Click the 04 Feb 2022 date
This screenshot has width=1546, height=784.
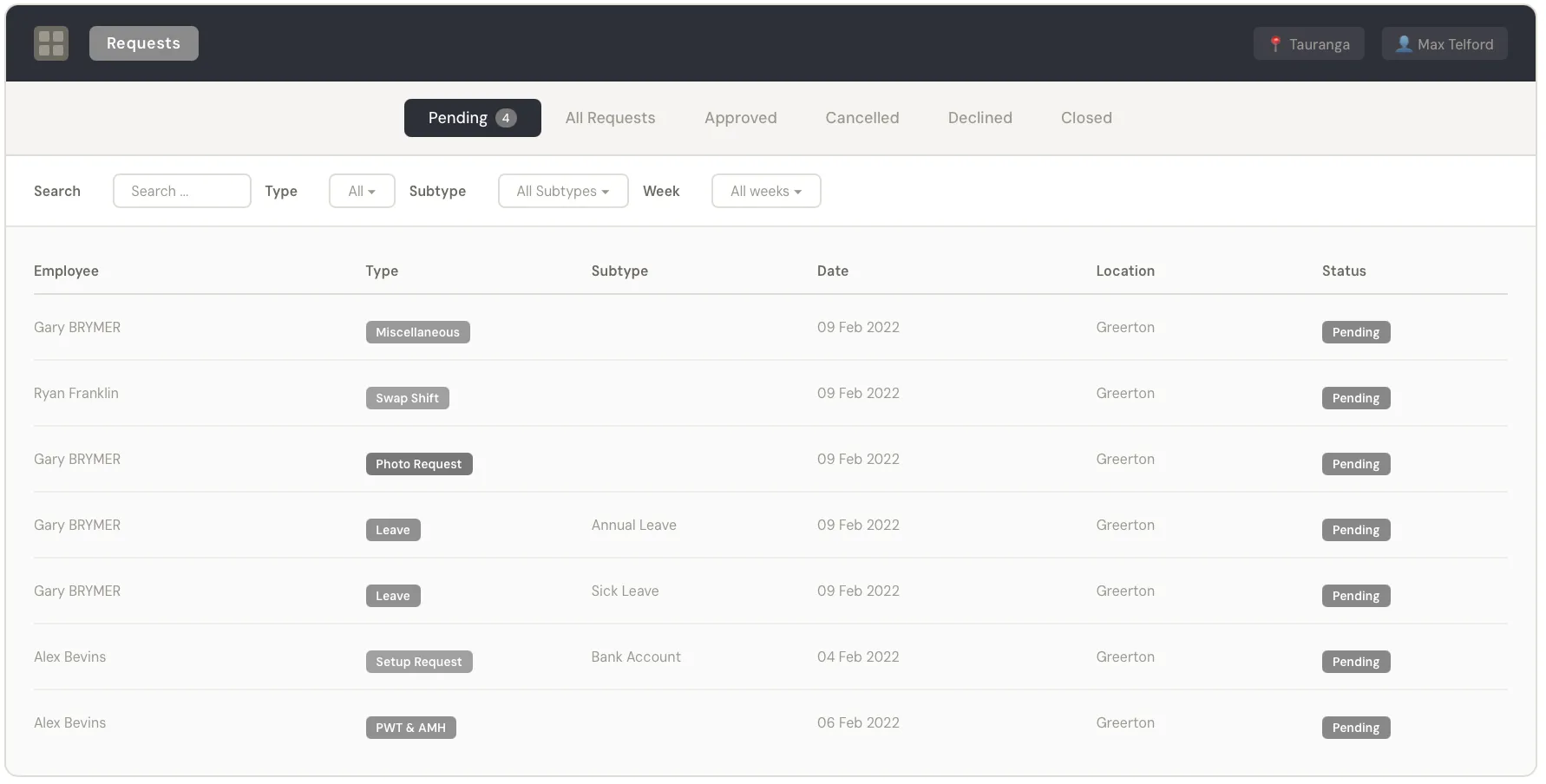pos(858,657)
